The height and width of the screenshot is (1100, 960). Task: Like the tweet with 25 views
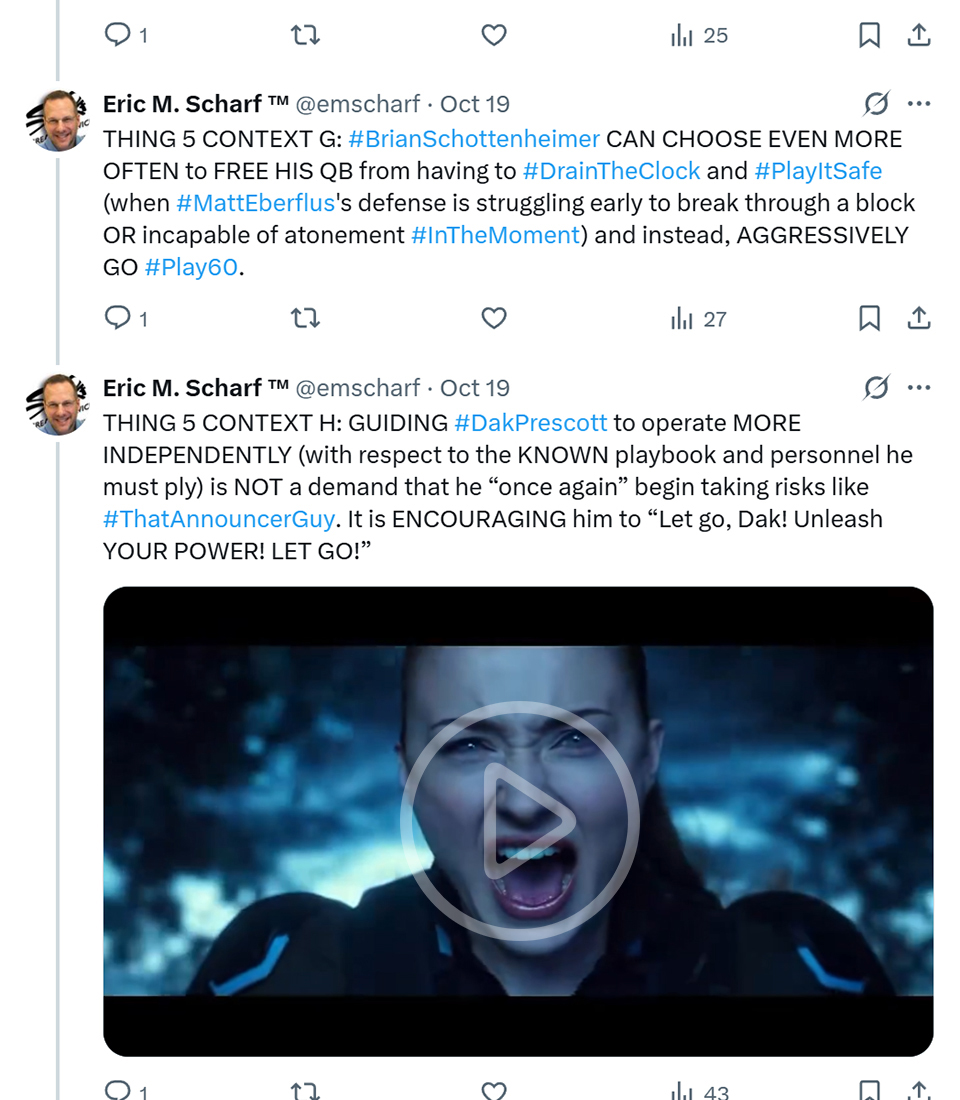point(494,36)
